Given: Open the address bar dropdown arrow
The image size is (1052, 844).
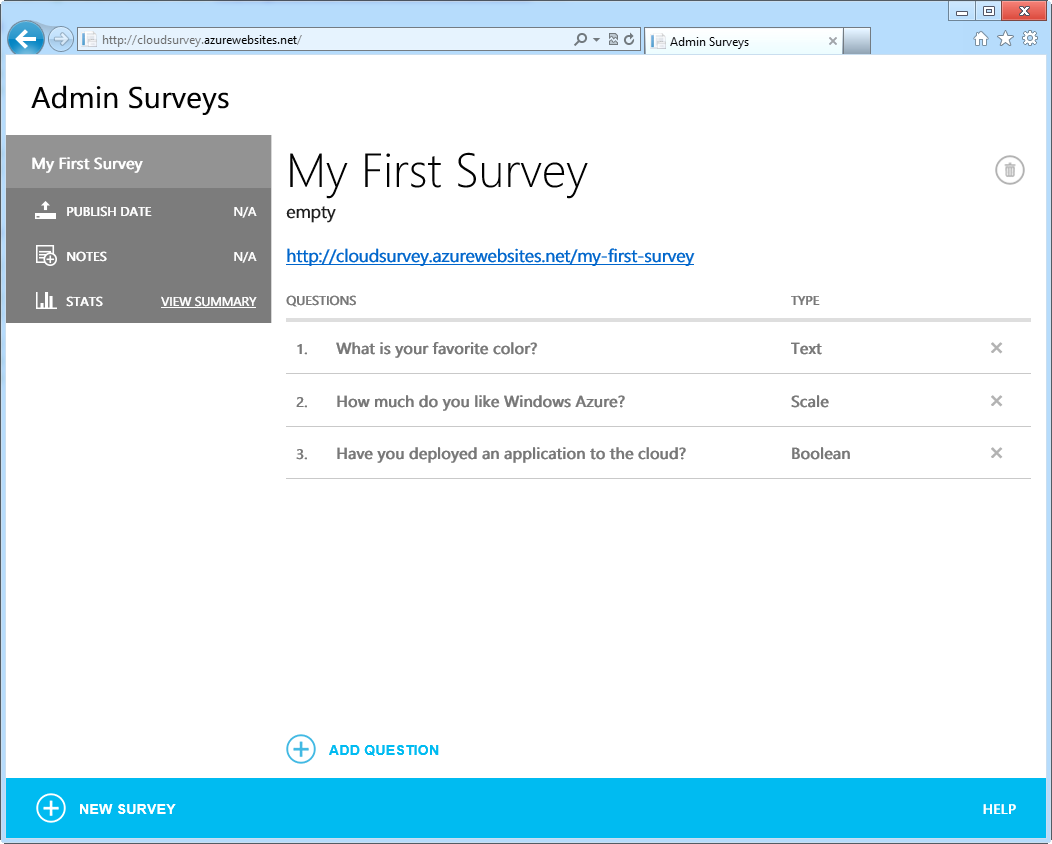Looking at the screenshot, I should pos(596,40).
